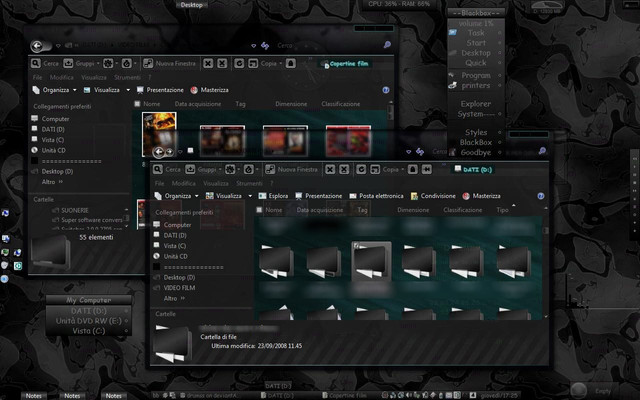Click the search magnifier in the Copertine film search box
This screenshot has height=400, width=640.
387,45
